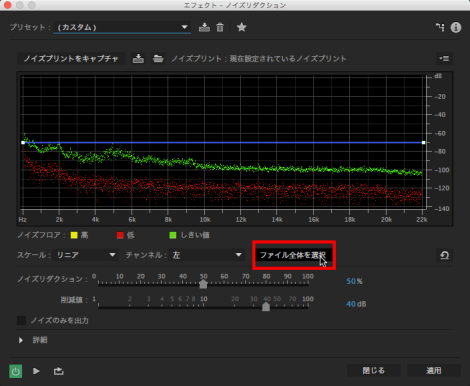The height and width of the screenshot is (386, 470).
Task: Enable the ノイズのみを出力 checkbox
Action: coord(21,320)
